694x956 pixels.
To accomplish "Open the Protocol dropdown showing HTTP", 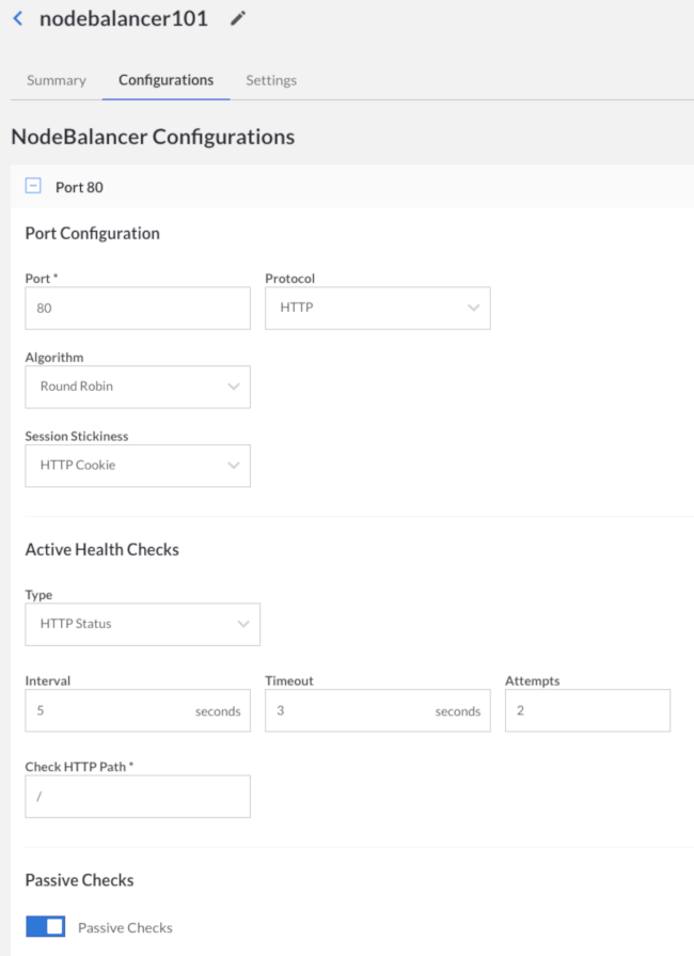I will [377, 308].
